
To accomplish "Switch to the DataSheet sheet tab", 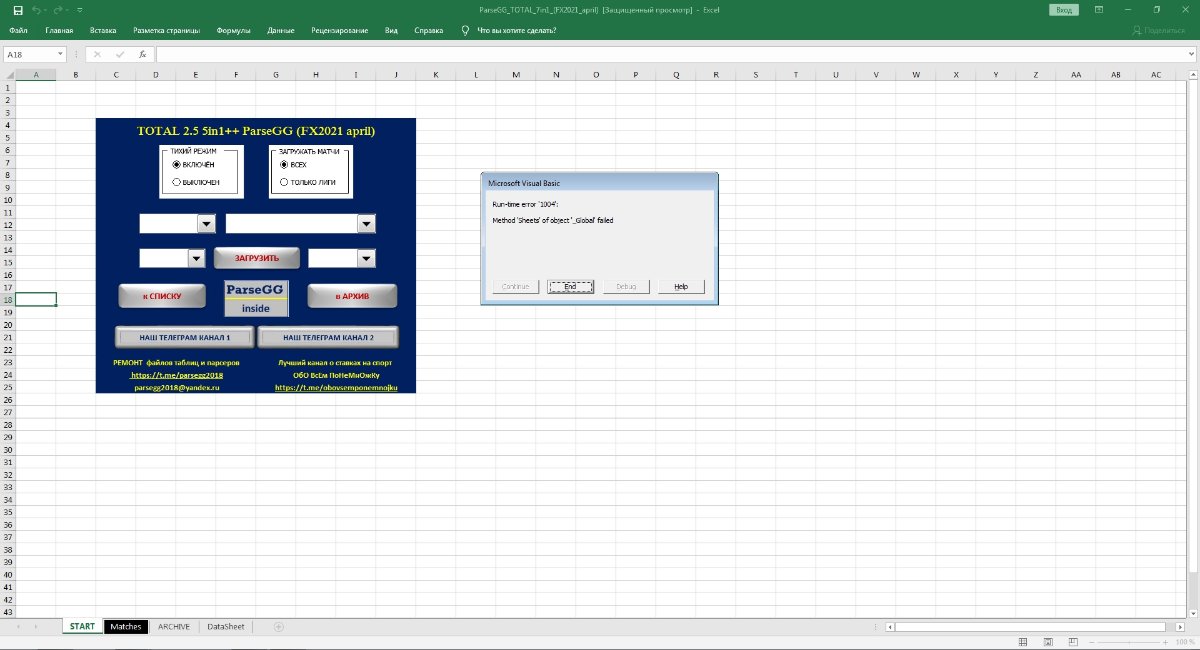I will 225,626.
